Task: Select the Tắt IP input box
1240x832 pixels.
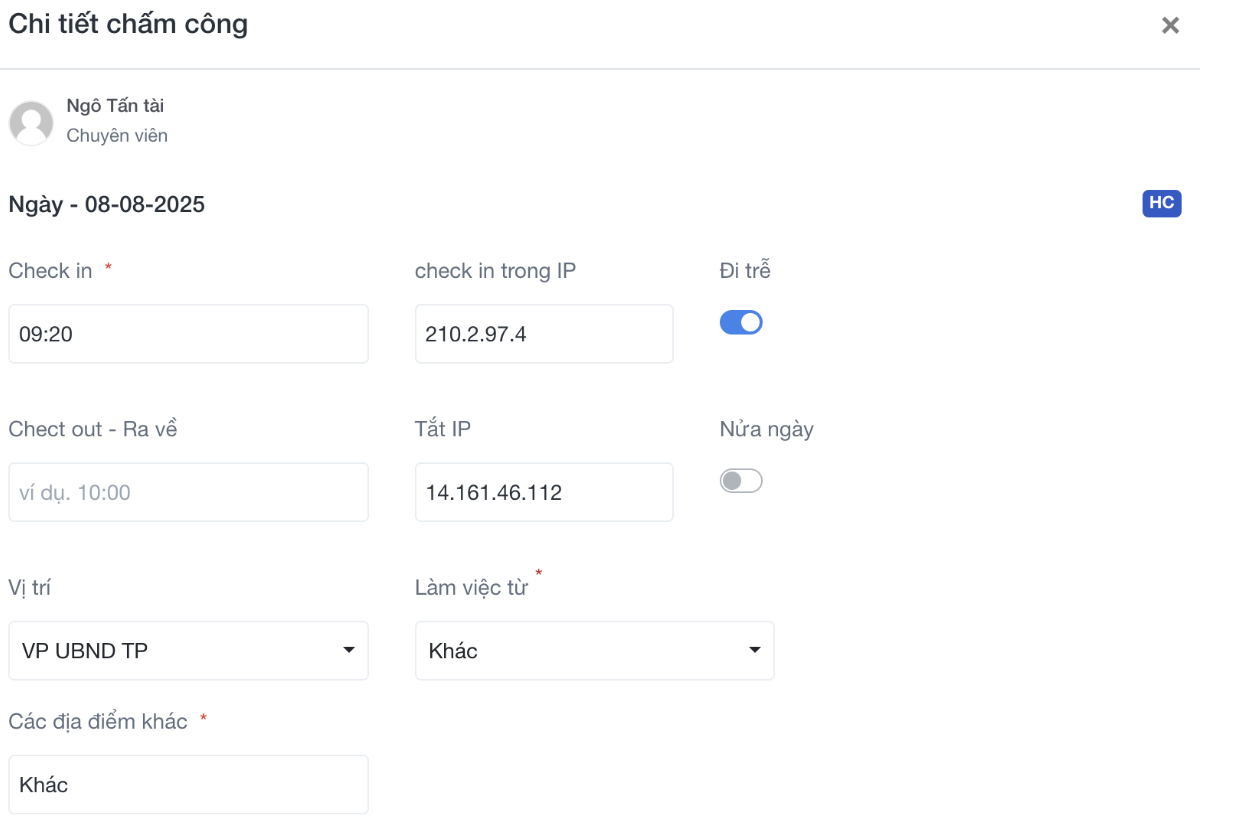Action: [x=543, y=492]
